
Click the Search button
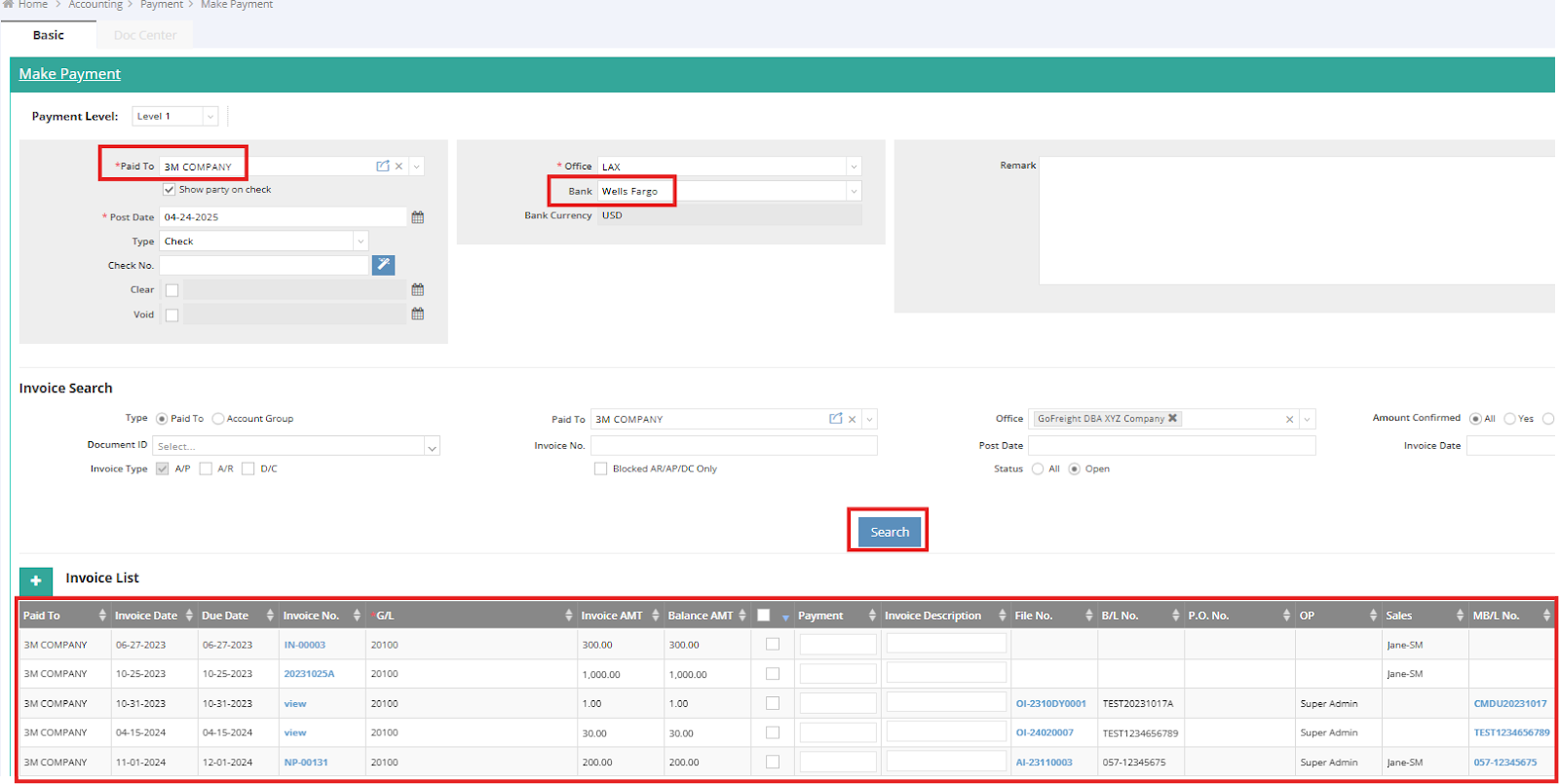pos(889,532)
